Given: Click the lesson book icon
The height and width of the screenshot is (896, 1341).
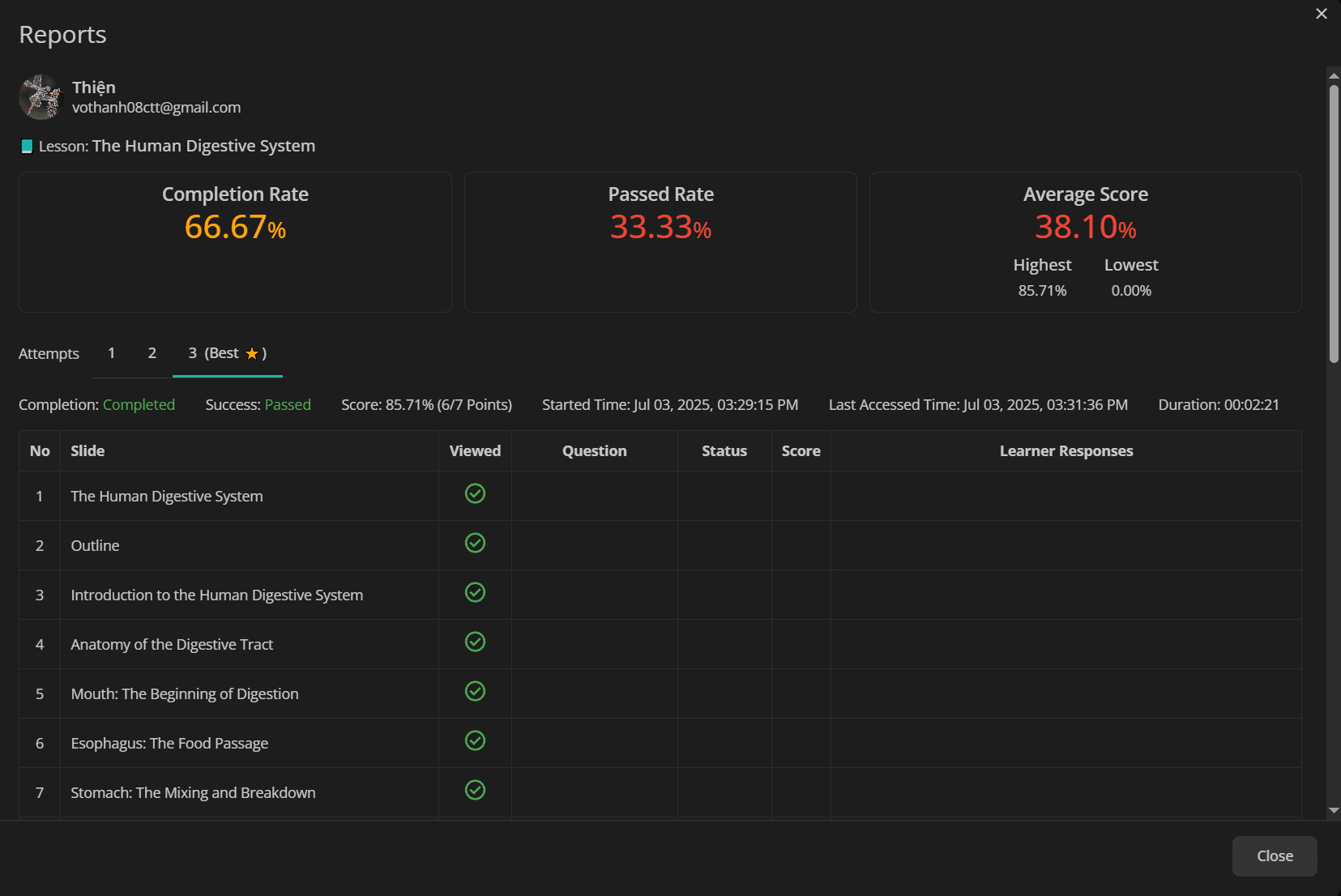Looking at the screenshot, I should [x=27, y=147].
